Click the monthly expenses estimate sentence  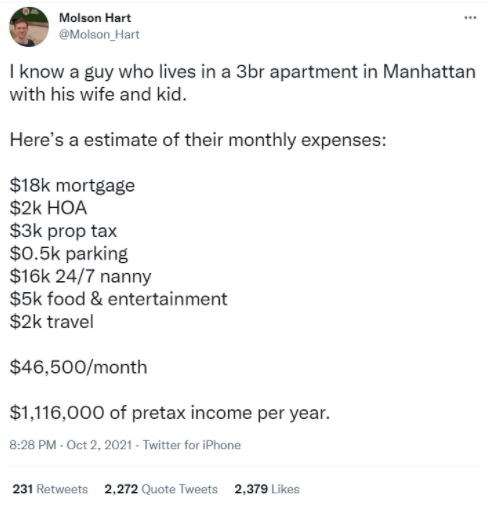[x=198, y=140]
